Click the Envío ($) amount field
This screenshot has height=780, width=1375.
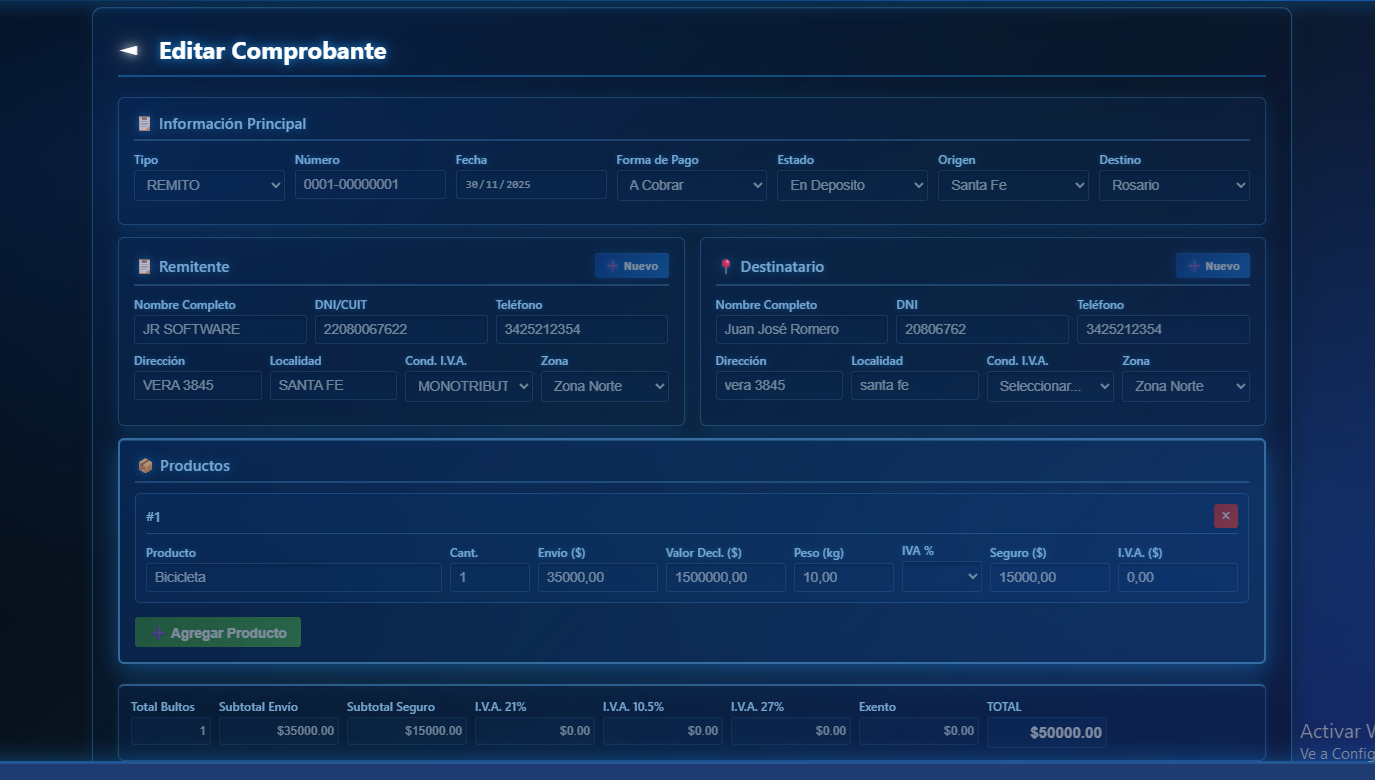pos(597,577)
